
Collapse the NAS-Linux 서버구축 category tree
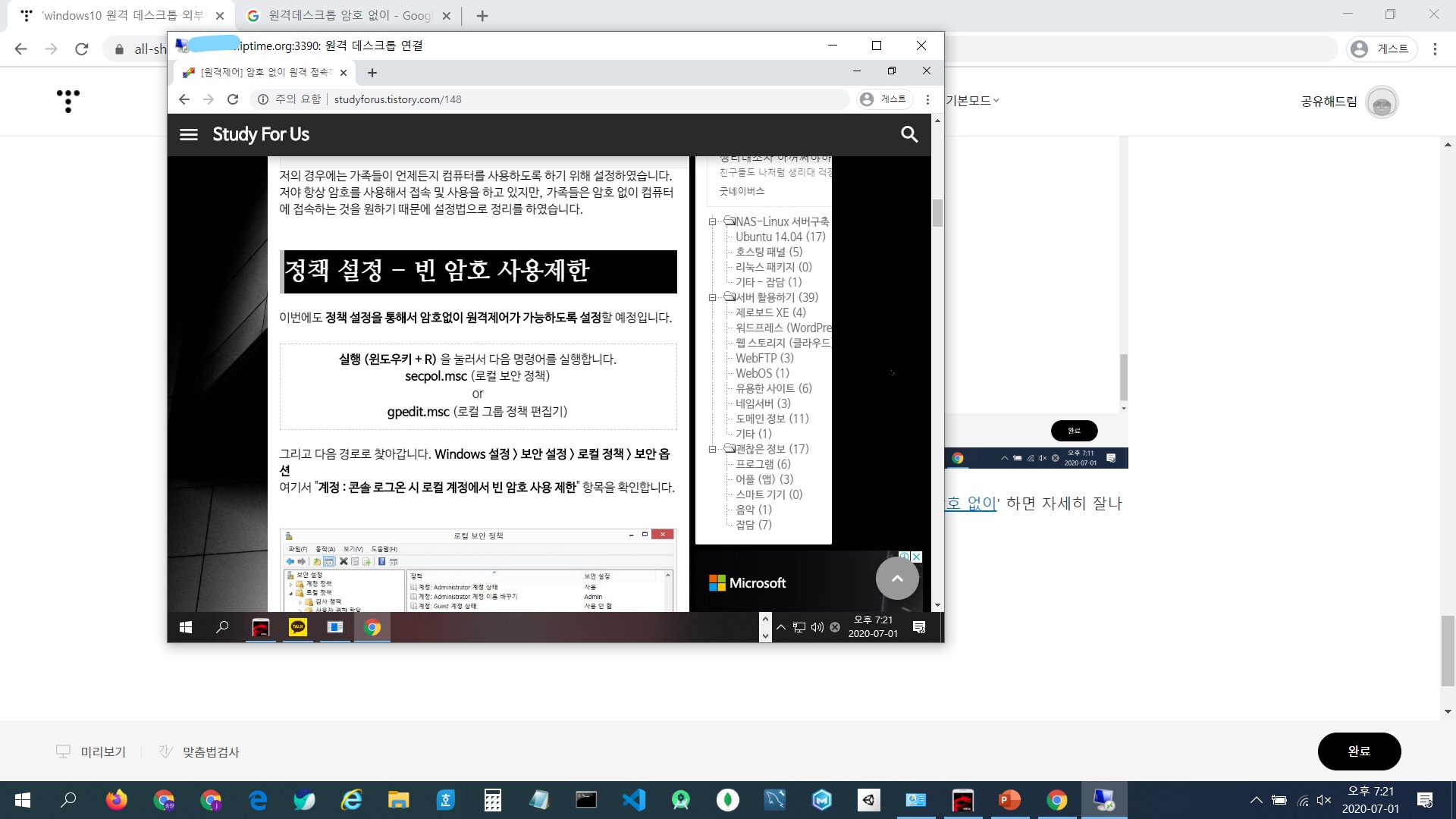(x=712, y=221)
